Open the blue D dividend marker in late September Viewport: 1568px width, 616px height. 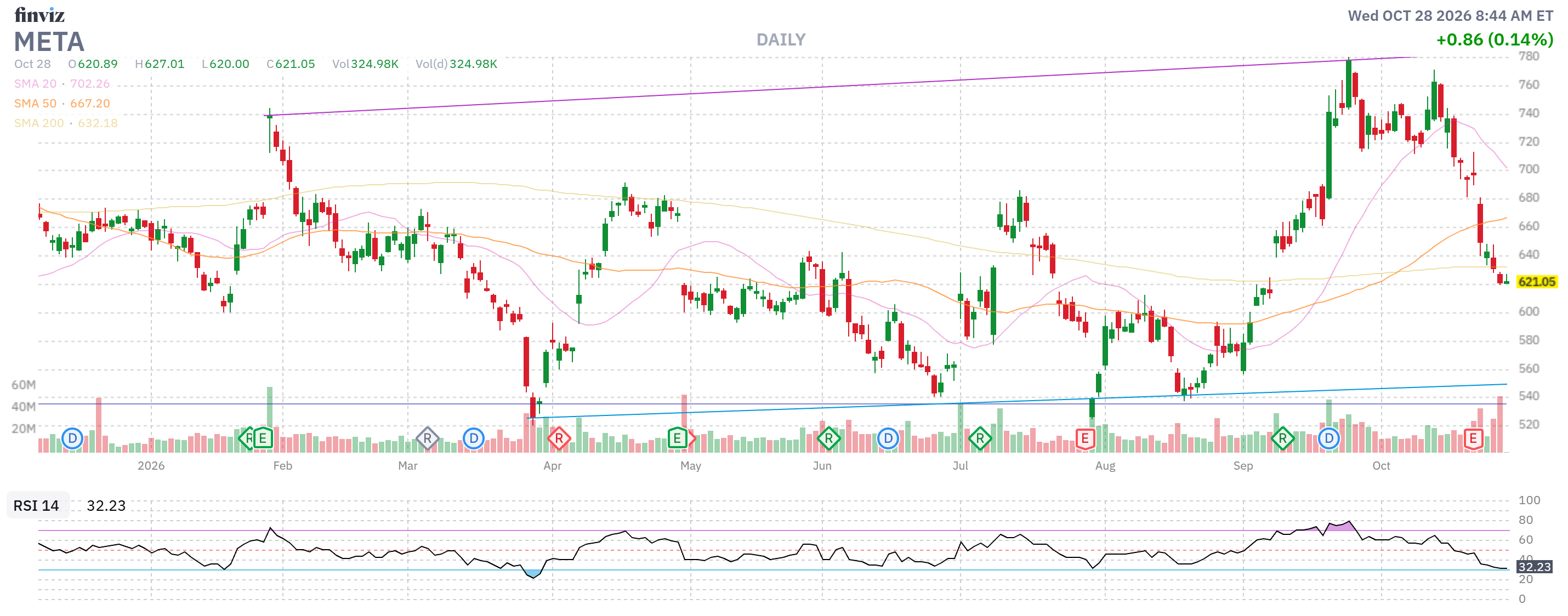[1329, 438]
